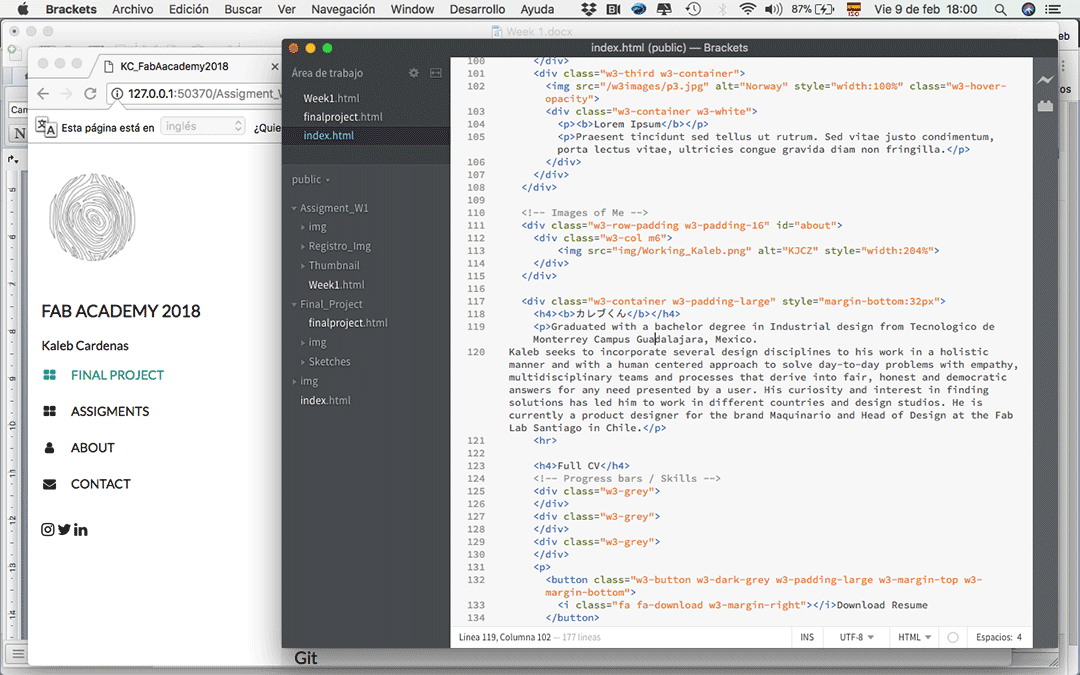
Task: Click the FINAL PROJECT link
Action: (117, 375)
